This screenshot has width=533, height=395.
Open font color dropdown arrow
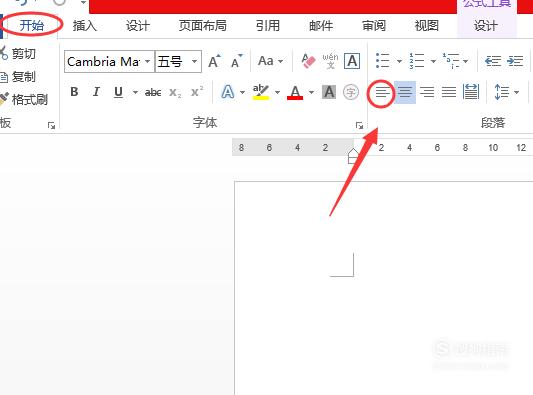pyautogui.click(x=311, y=92)
